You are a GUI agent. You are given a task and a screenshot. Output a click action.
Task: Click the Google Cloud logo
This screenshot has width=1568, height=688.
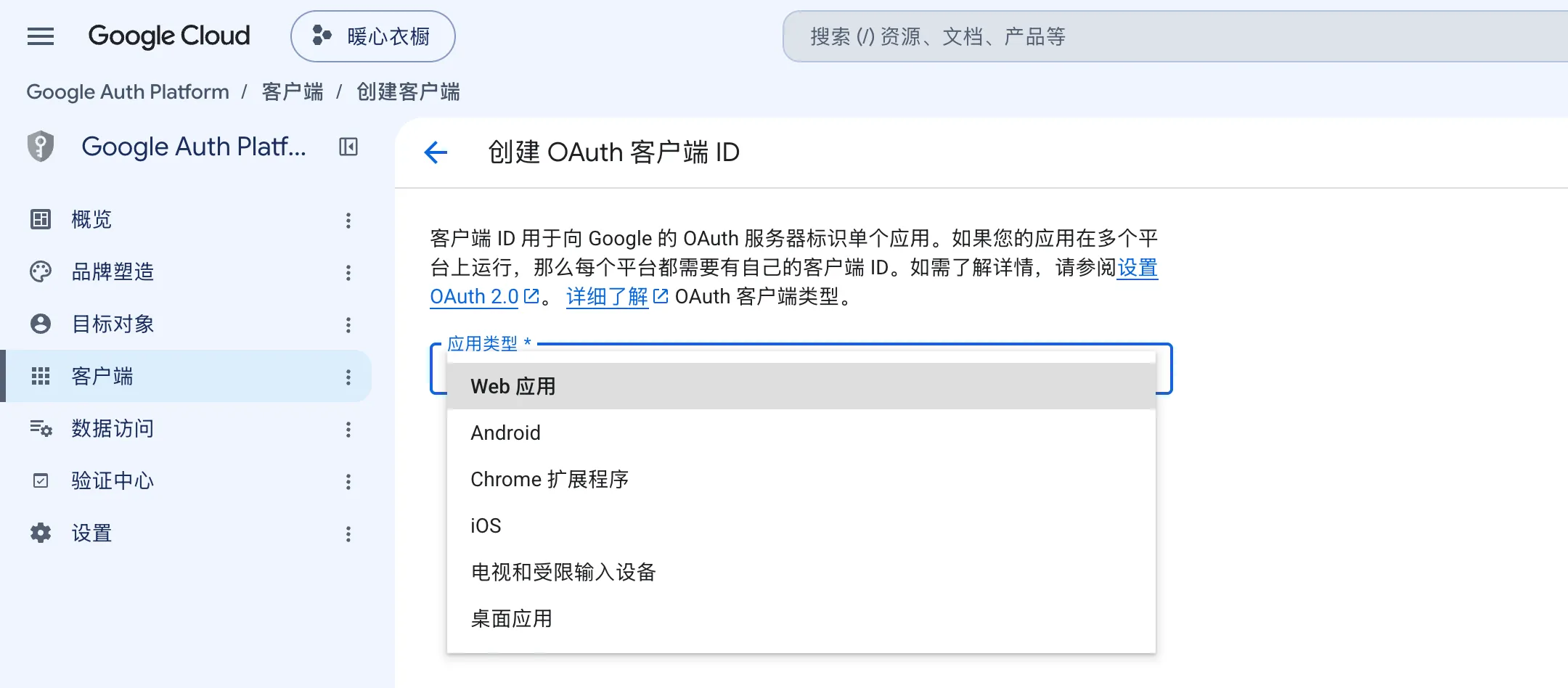pyautogui.click(x=169, y=36)
